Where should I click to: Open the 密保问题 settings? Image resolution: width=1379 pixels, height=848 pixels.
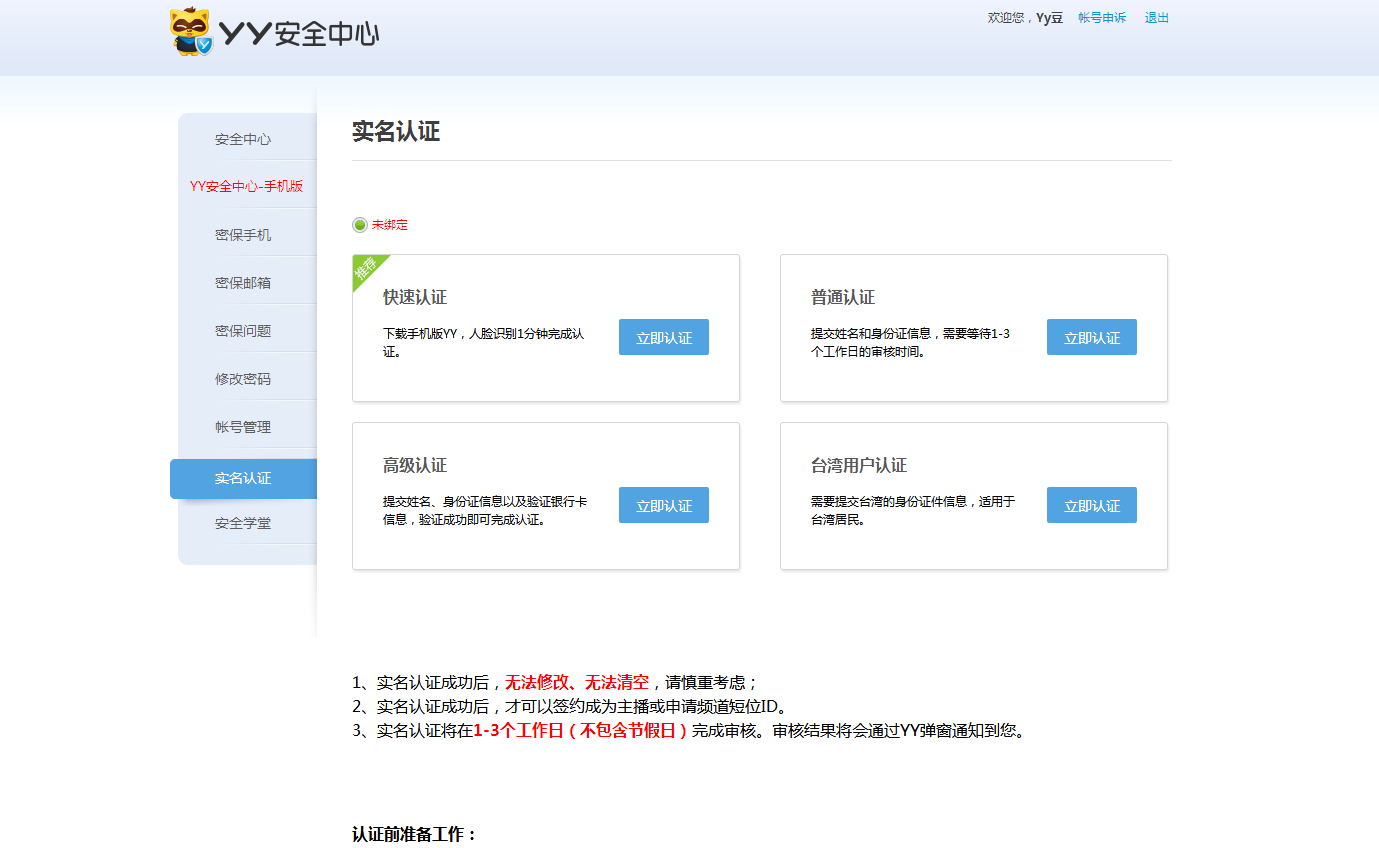tap(245, 329)
